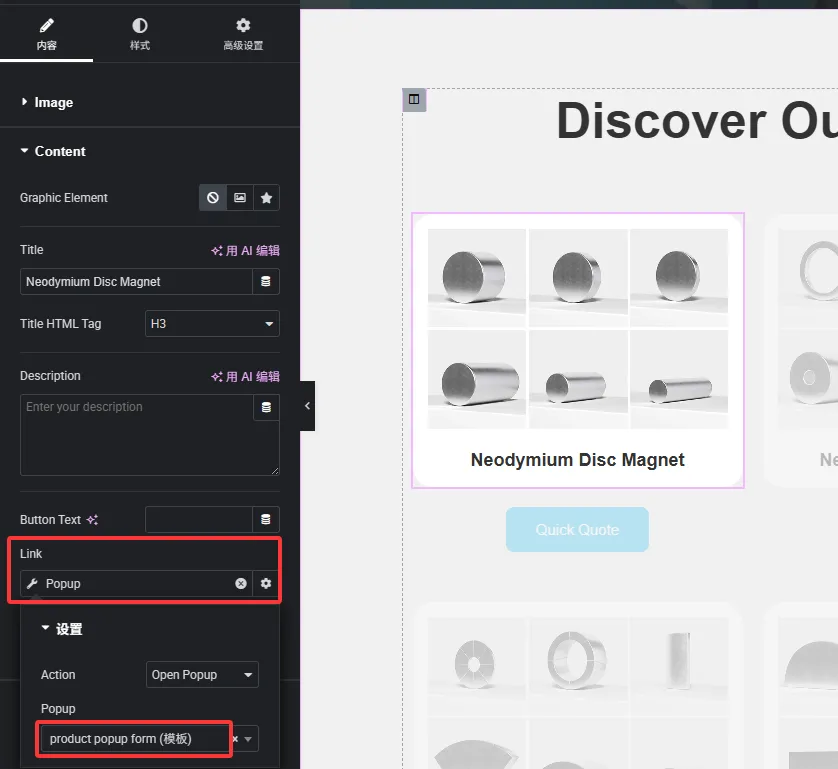This screenshot has width=838, height=769.
Task: Click the Description text area
Action: pyautogui.click(x=136, y=434)
